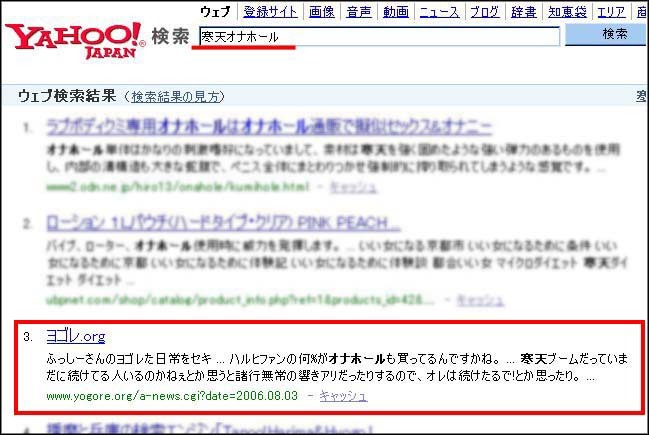Click the ウェブ検索結果 heading text
The width and height of the screenshot is (649, 435).
pos(67,96)
